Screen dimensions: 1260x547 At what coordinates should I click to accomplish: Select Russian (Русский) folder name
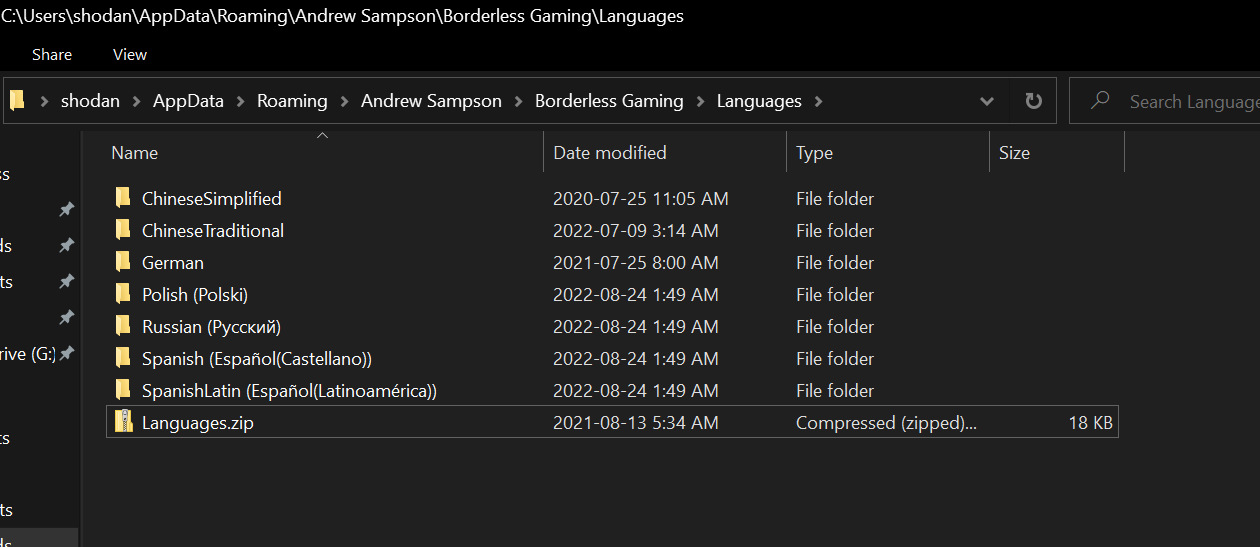click(x=212, y=326)
